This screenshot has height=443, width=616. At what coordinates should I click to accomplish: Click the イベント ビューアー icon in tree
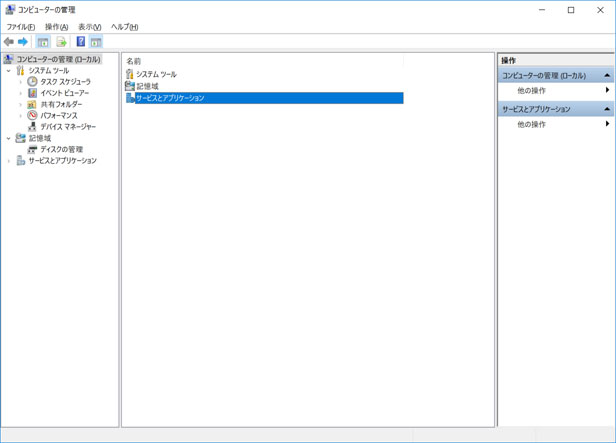tap(32, 93)
